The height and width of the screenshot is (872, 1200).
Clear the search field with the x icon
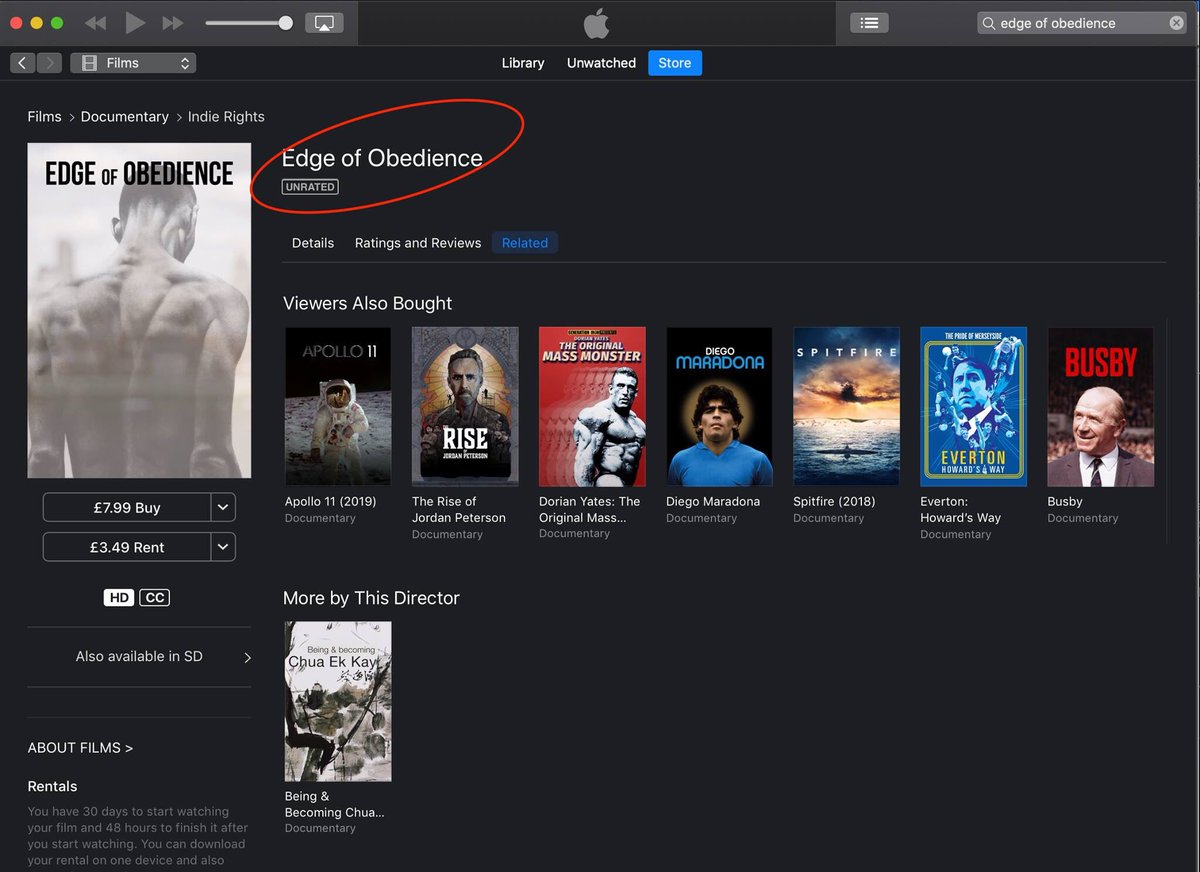click(x=1176, y=23)
